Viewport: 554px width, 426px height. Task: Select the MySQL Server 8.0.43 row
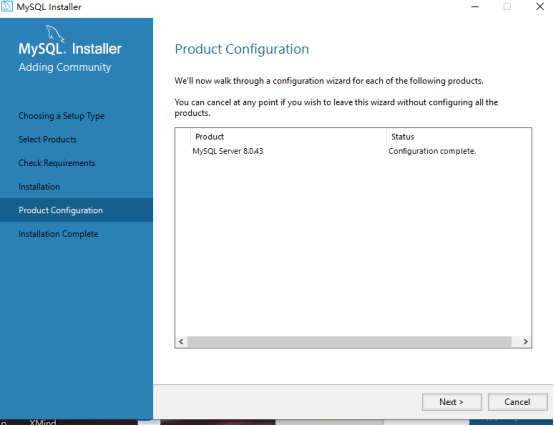tap(353, 151)
